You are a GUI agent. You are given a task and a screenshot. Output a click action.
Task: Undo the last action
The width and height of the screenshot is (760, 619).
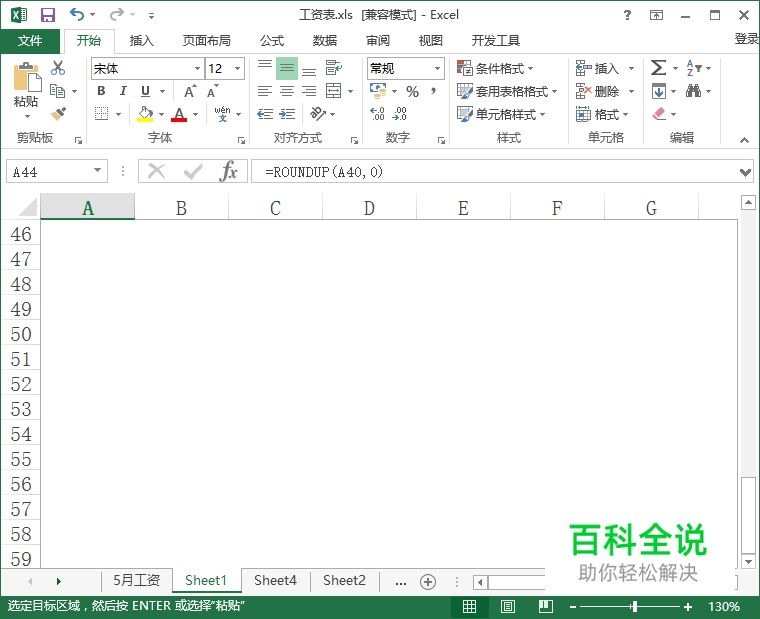77,15
